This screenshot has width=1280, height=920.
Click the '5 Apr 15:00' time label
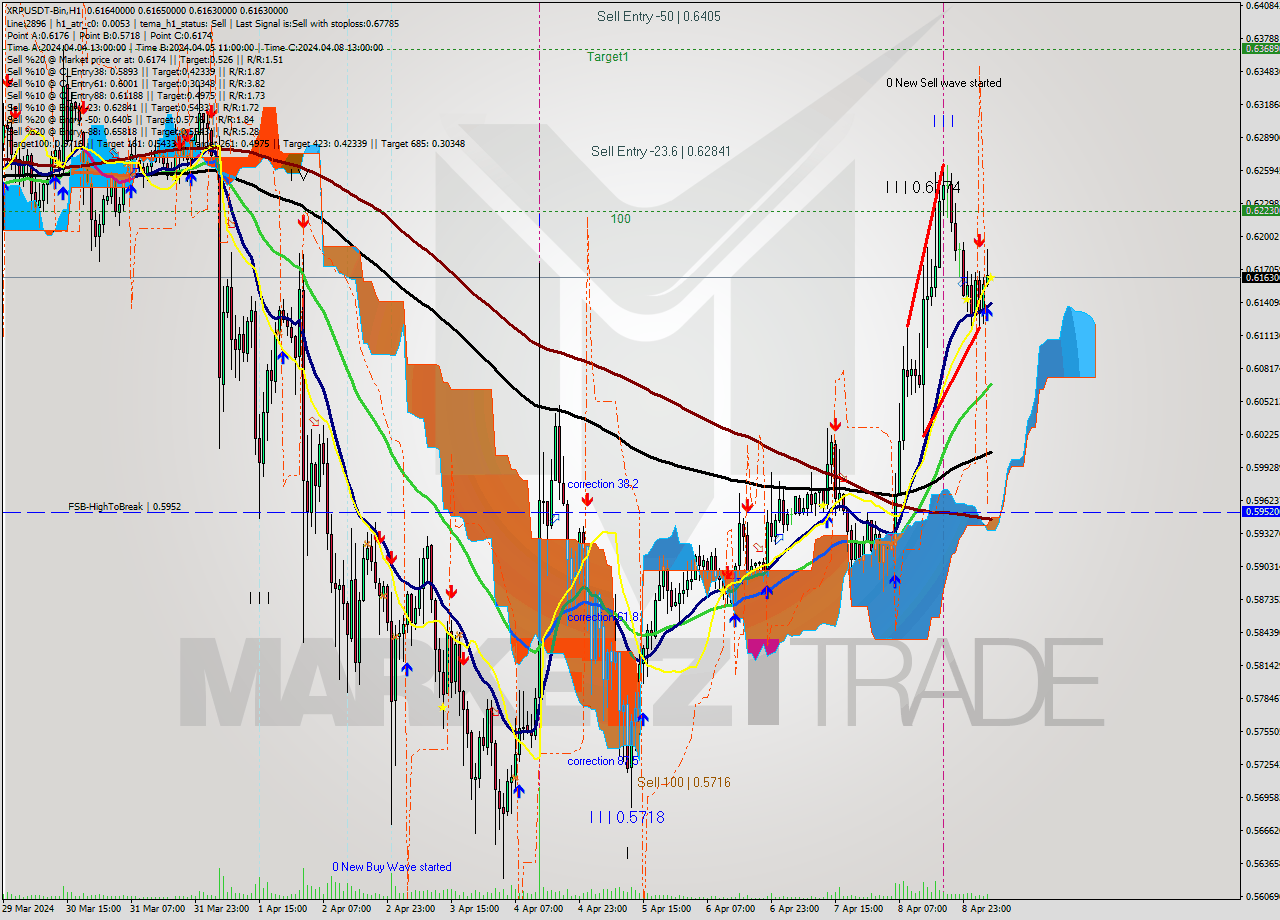tap(667, 909)
